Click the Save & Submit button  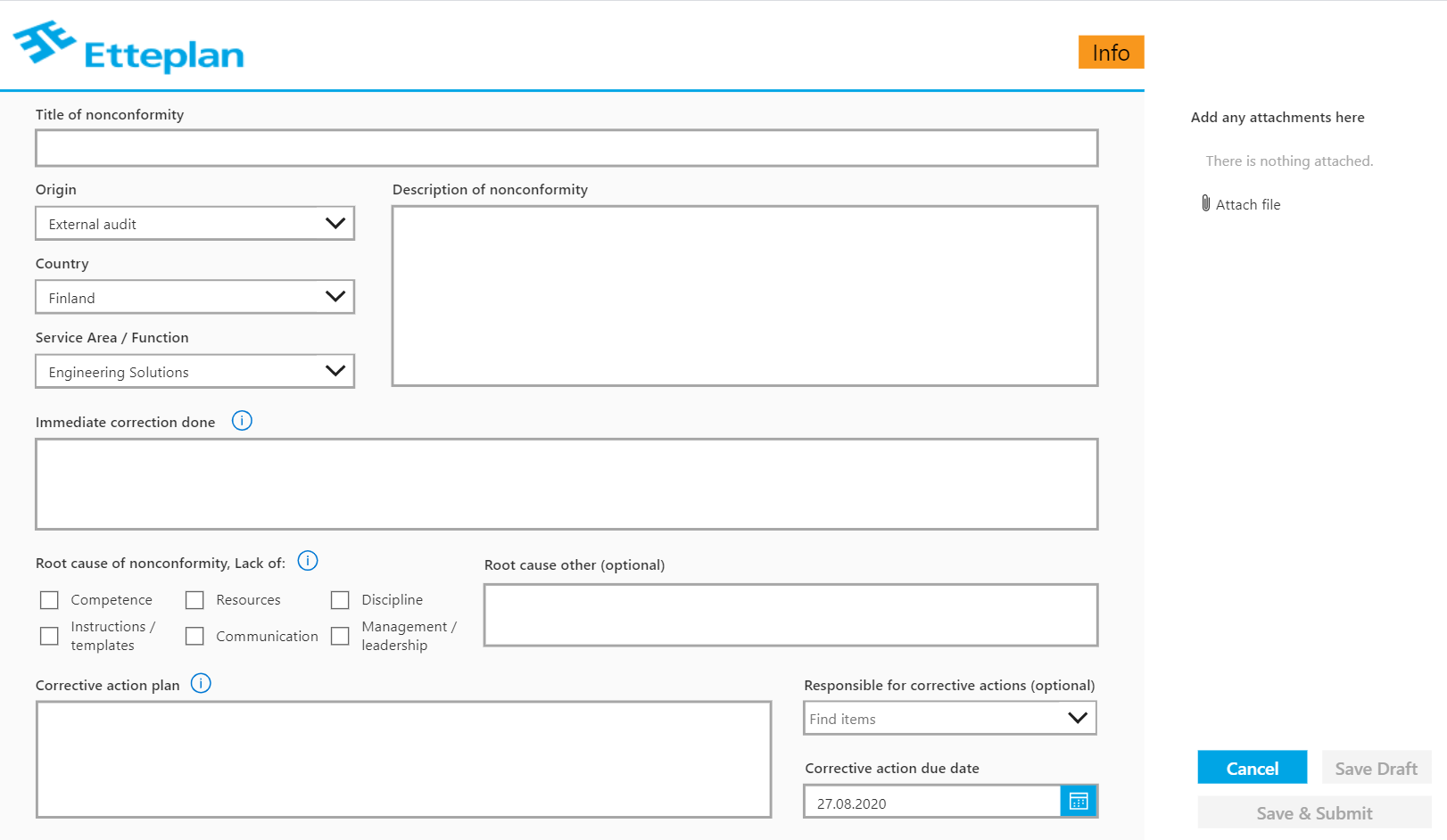point(1313,812)
